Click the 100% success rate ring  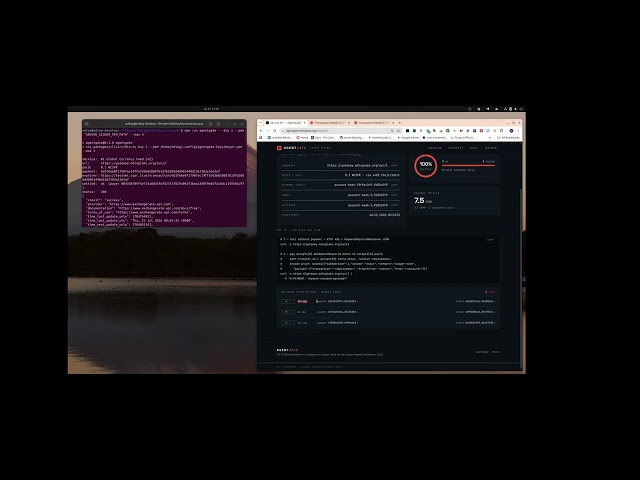pyautogui.click(x=426, y=166)
